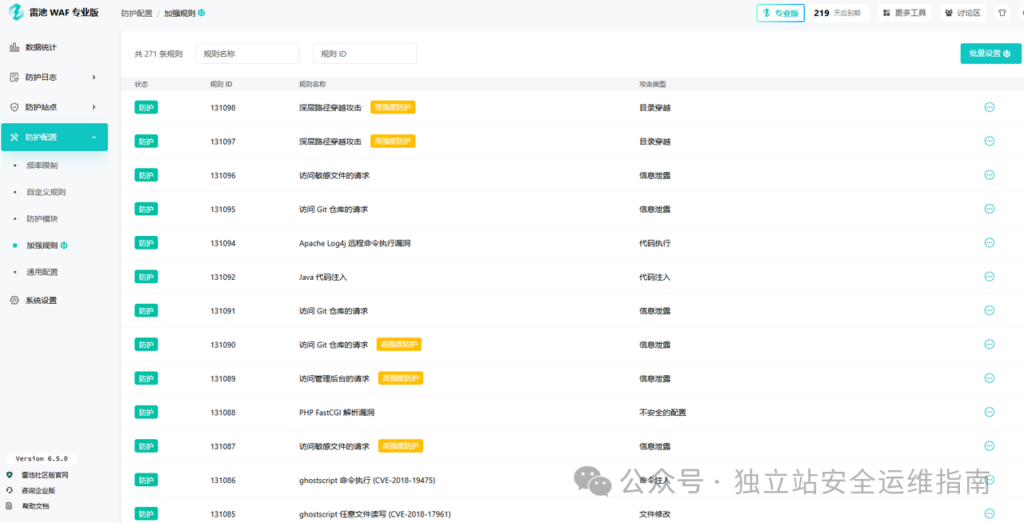Click the 防护配置 breadcrumb
Image resolution: width=1024 pixels, height=523 pixels.
[136, 13]
